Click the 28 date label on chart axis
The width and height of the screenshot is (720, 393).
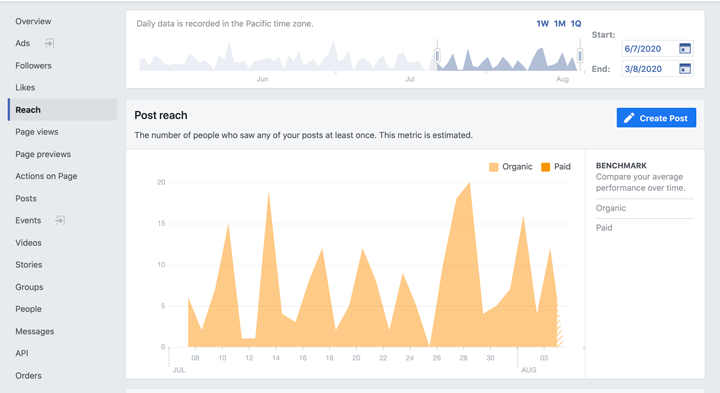click(x=463, y=358)
